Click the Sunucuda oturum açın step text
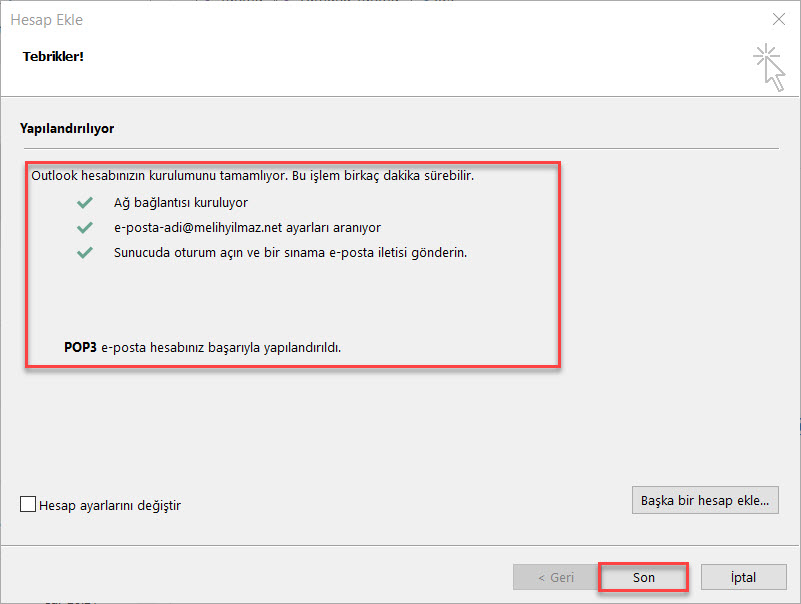Viewport: 801px width, 604px height. click(x=290, y=253)
